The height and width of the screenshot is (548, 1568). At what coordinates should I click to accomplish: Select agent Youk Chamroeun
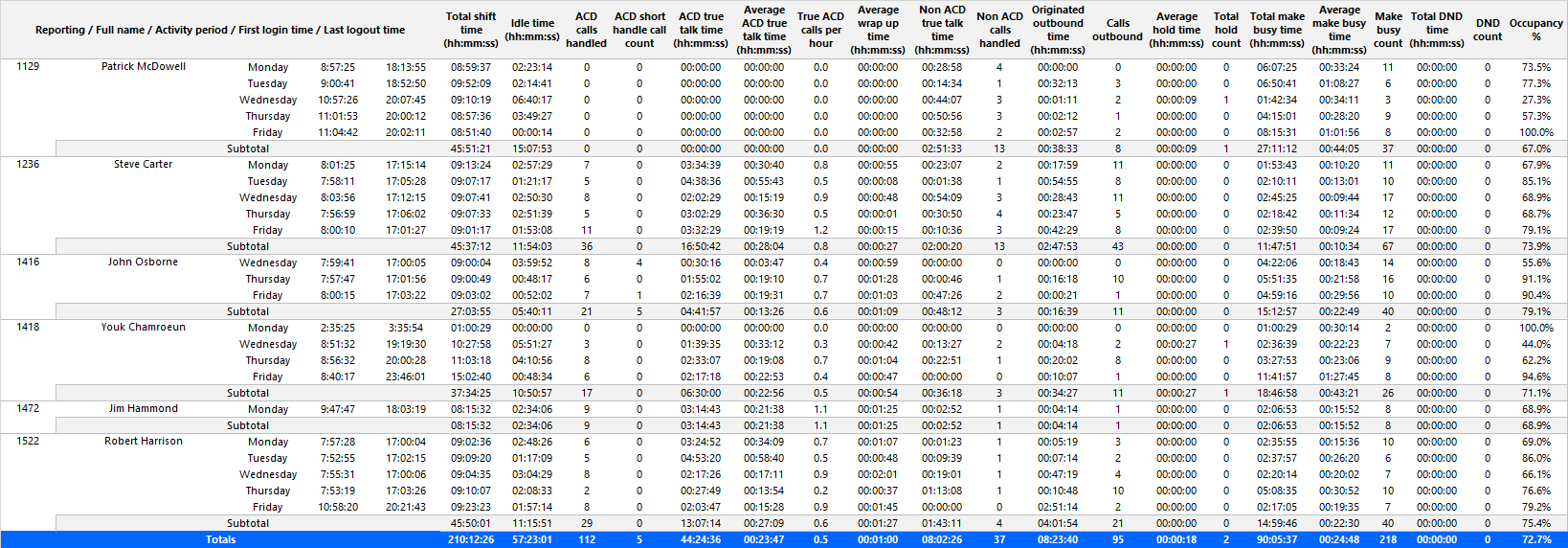coord(144,327)
